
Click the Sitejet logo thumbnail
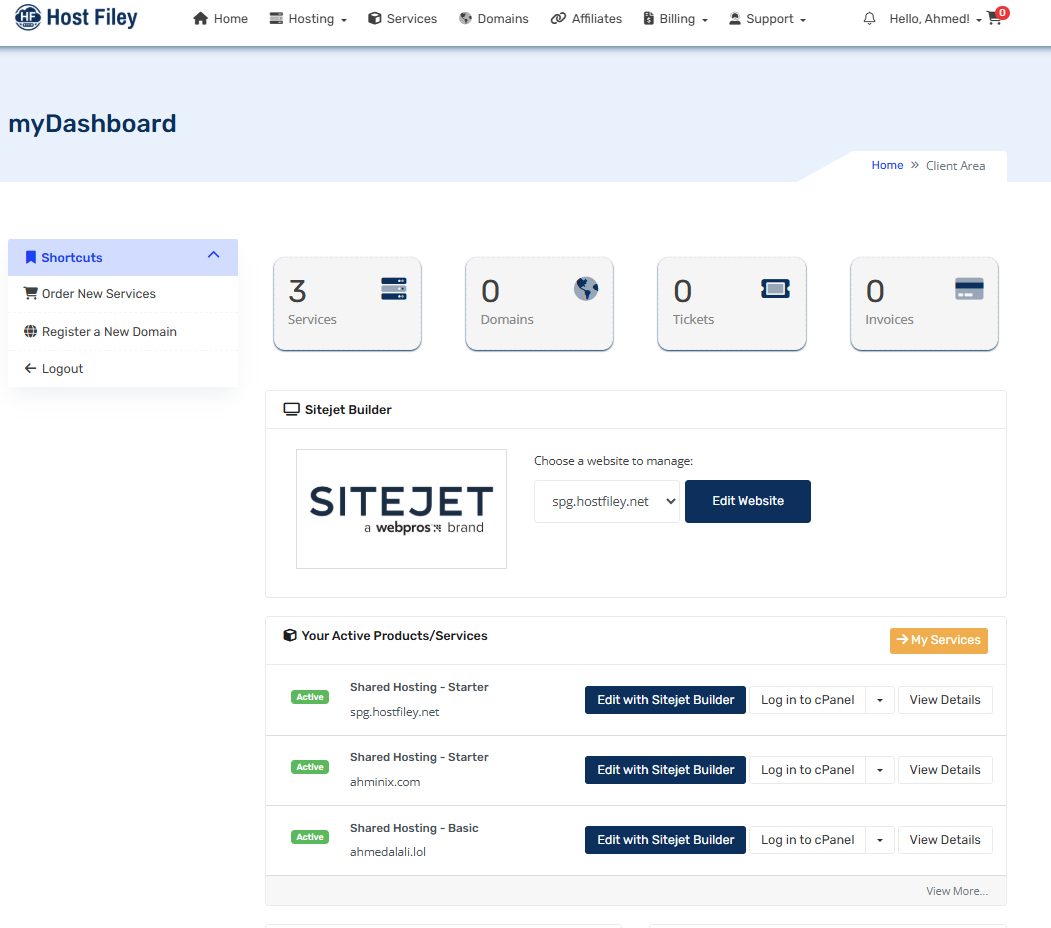[401, 509]
